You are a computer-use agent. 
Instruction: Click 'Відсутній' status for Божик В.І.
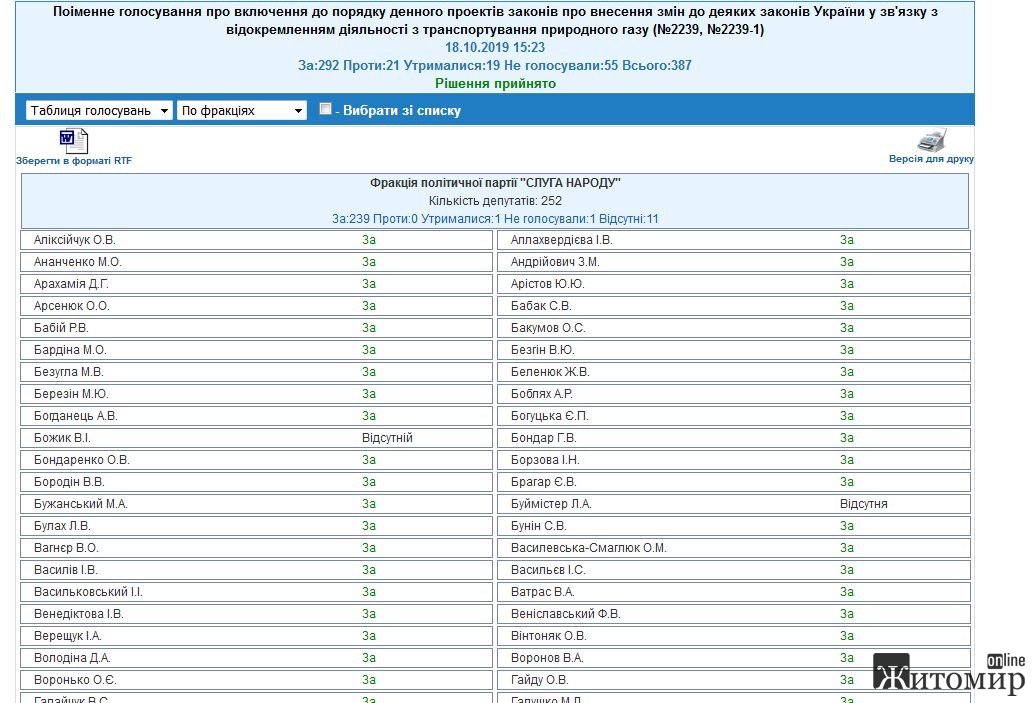point(387,438)
